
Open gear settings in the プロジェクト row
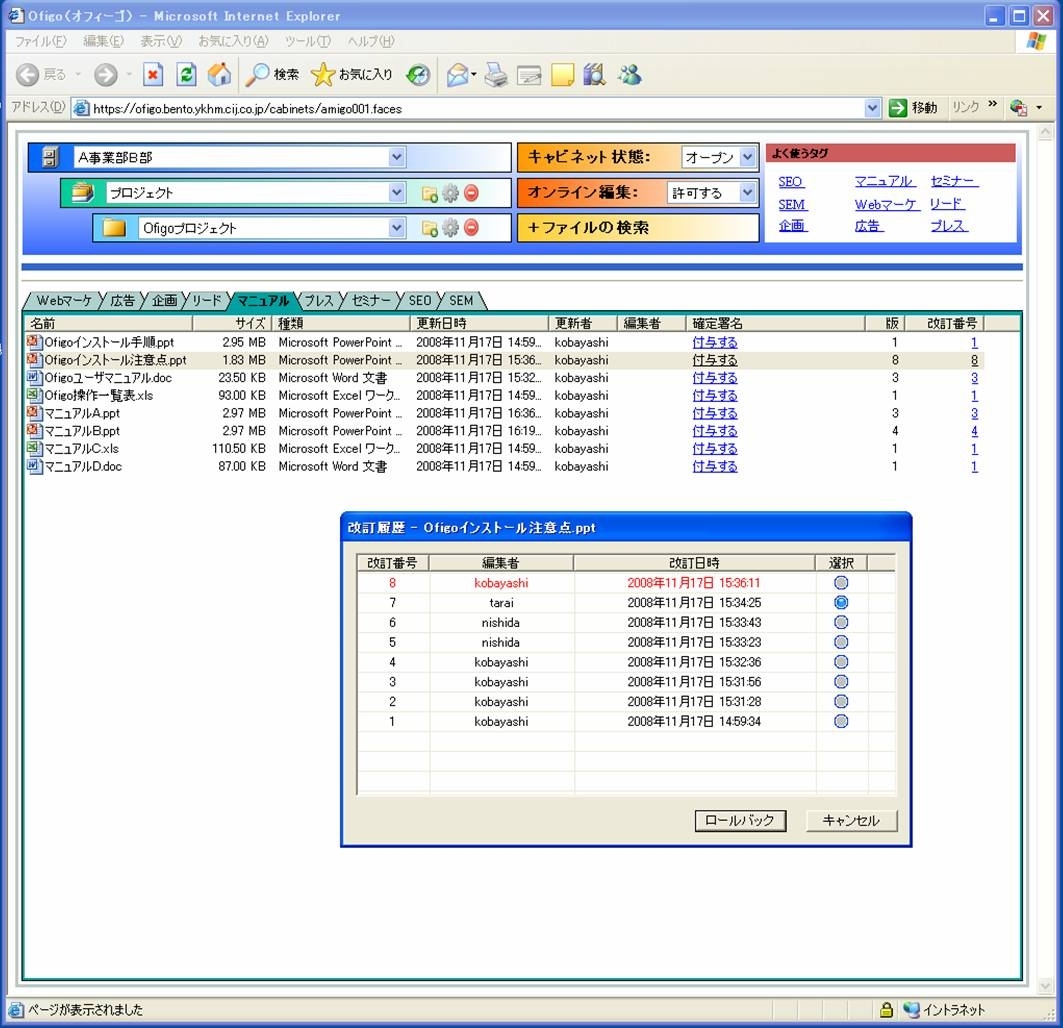pos(450,193)
